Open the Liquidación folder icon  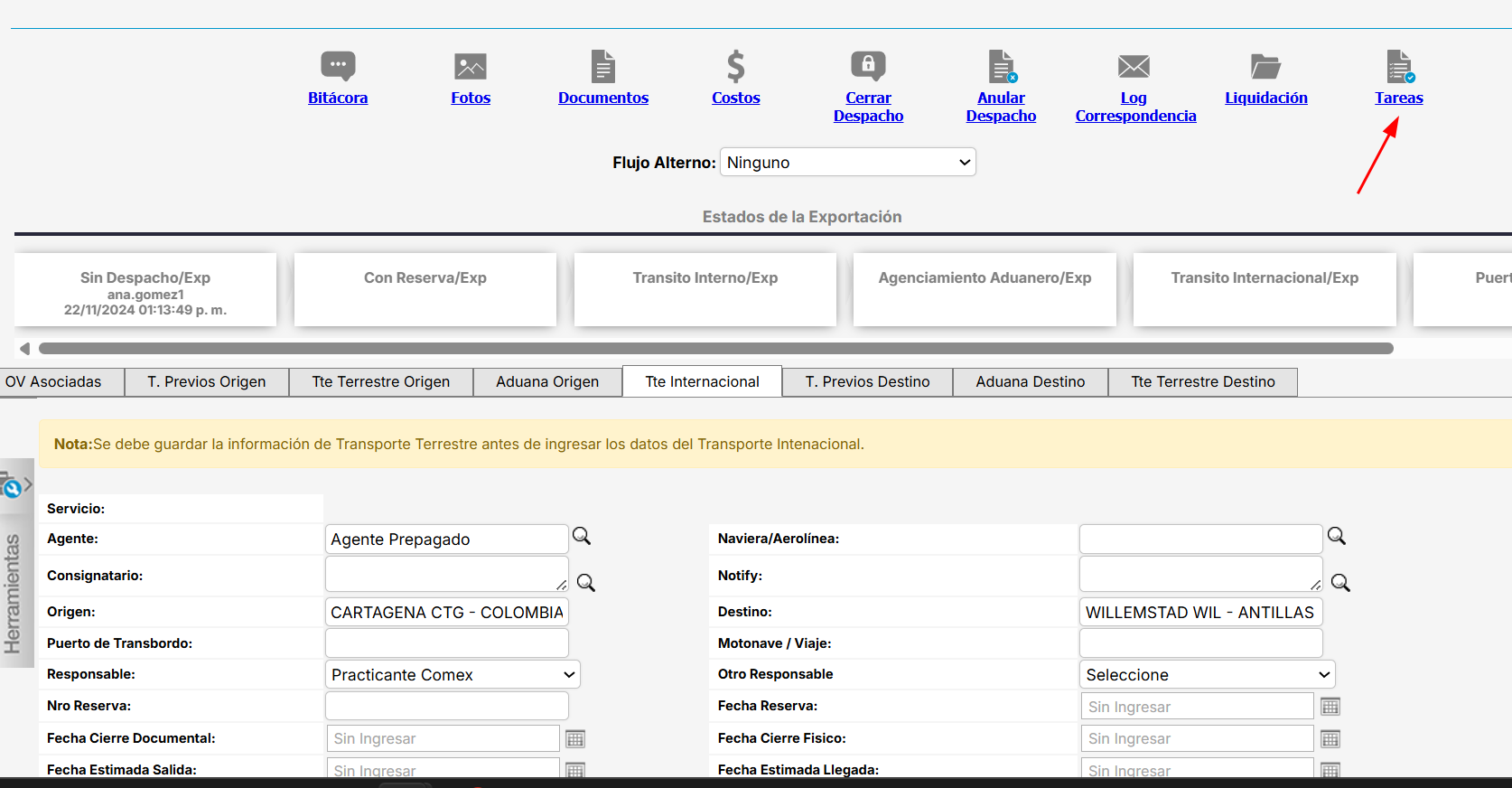pos(1265,66)
